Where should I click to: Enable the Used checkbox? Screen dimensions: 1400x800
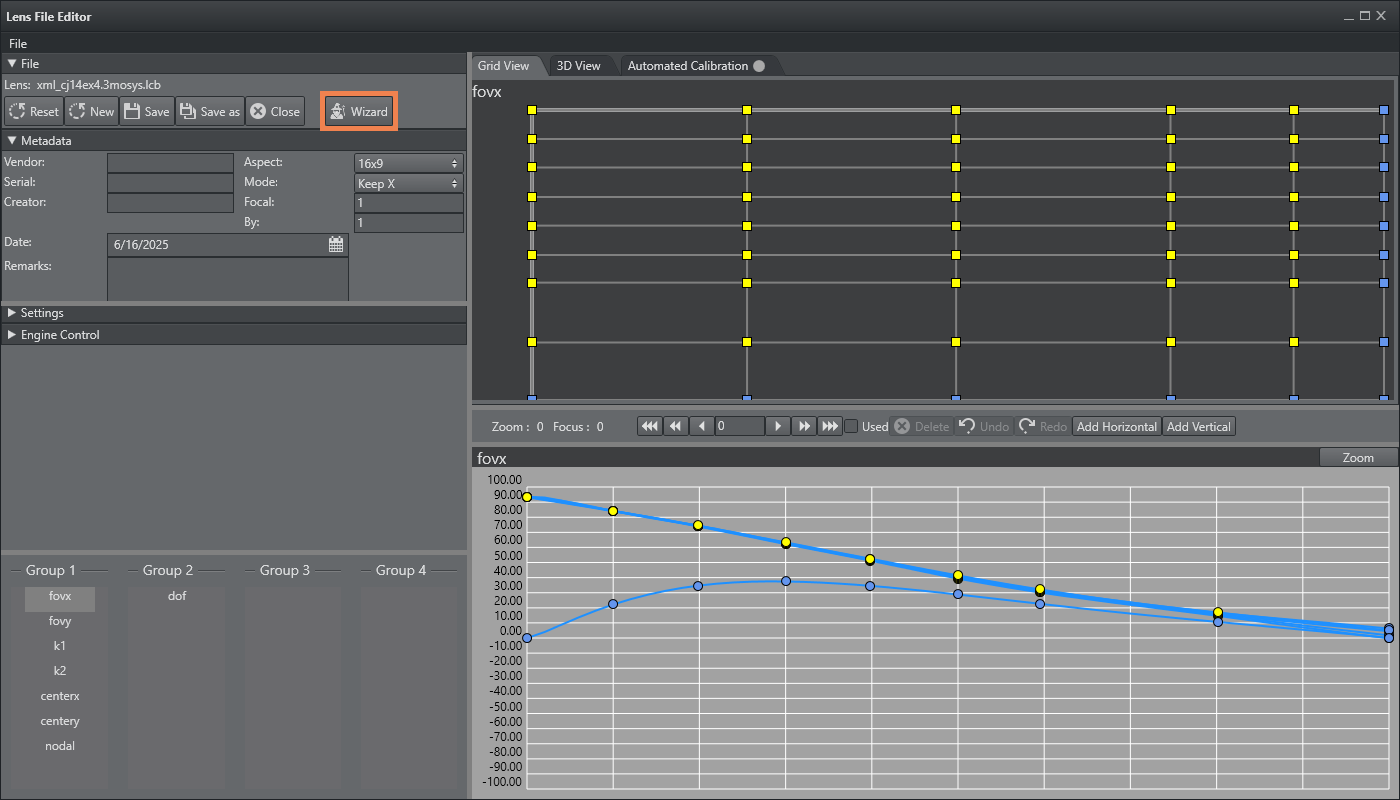(x=851, y=427)
